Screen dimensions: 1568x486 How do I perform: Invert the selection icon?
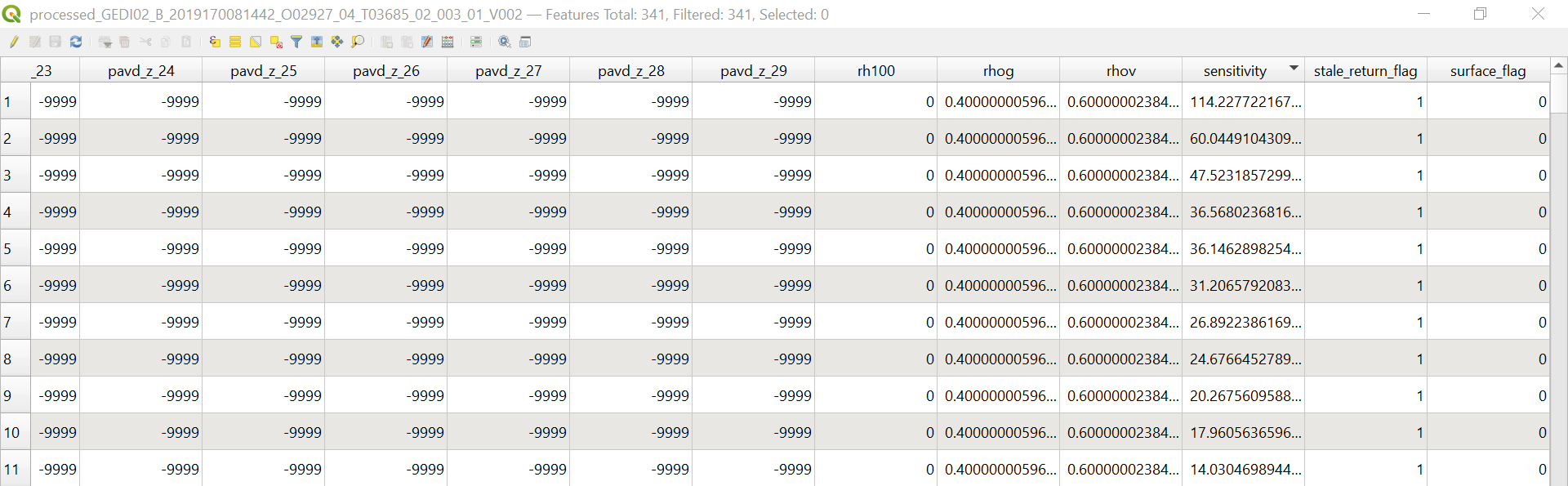pyautogui.click(x=256, y=42)
